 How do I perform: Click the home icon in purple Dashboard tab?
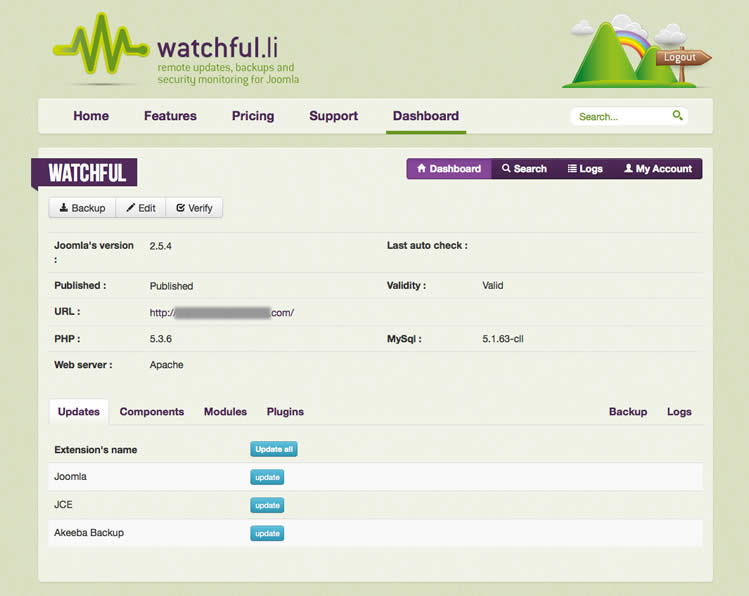pos(421,168)
